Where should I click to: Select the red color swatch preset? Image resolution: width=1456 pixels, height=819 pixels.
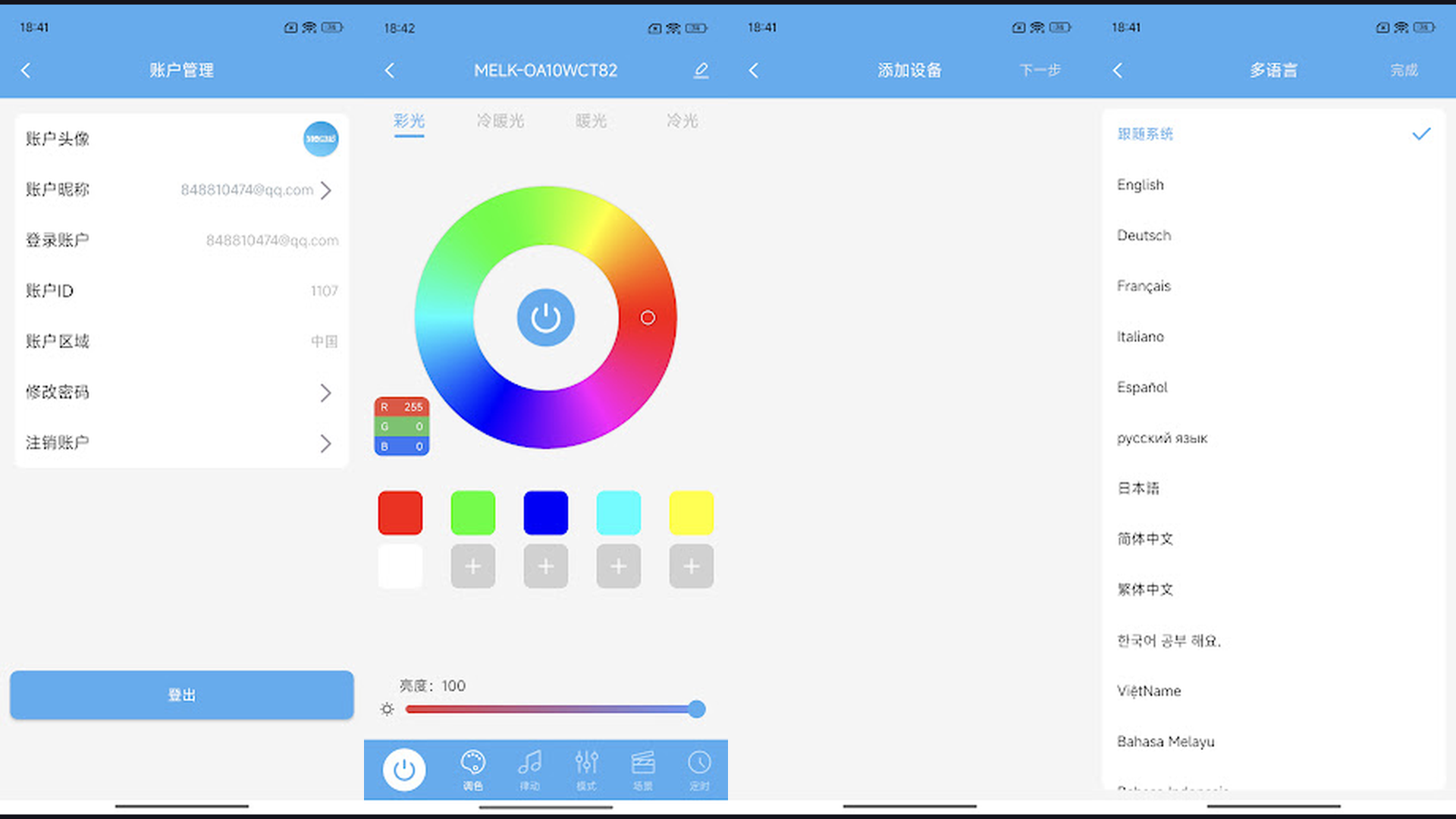[x=400, y=512]
